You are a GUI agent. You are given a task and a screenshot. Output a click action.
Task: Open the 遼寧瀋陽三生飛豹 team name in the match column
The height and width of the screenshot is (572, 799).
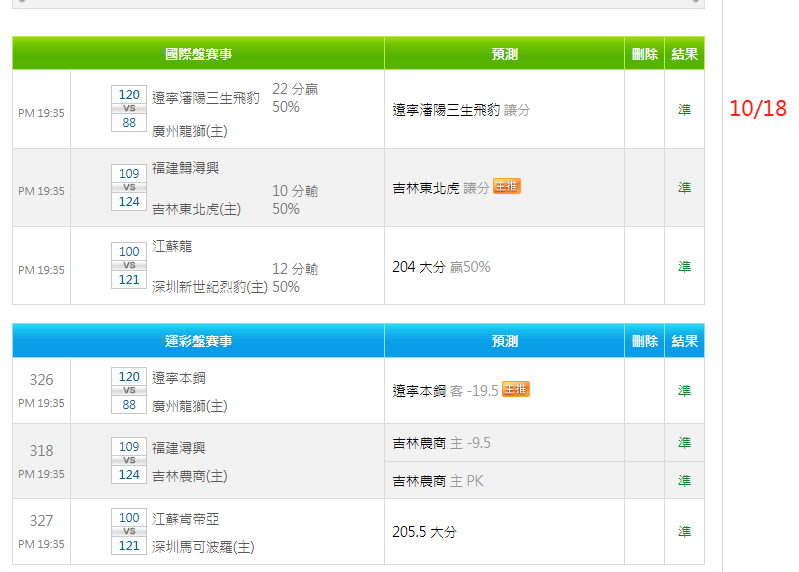pyautogui.click(x=206, y=98)
